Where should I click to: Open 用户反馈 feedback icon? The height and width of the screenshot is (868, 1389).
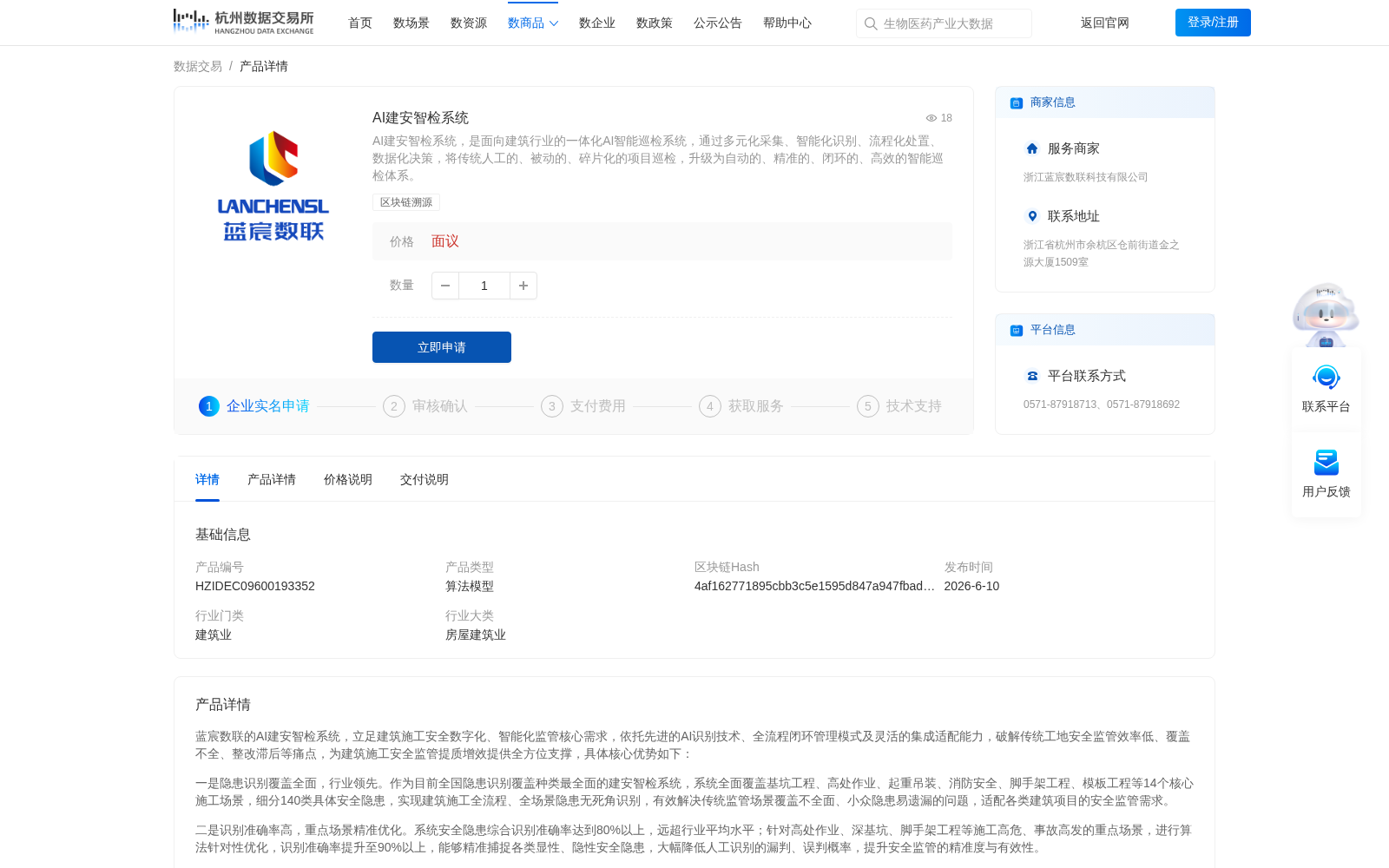(1326, 463)
